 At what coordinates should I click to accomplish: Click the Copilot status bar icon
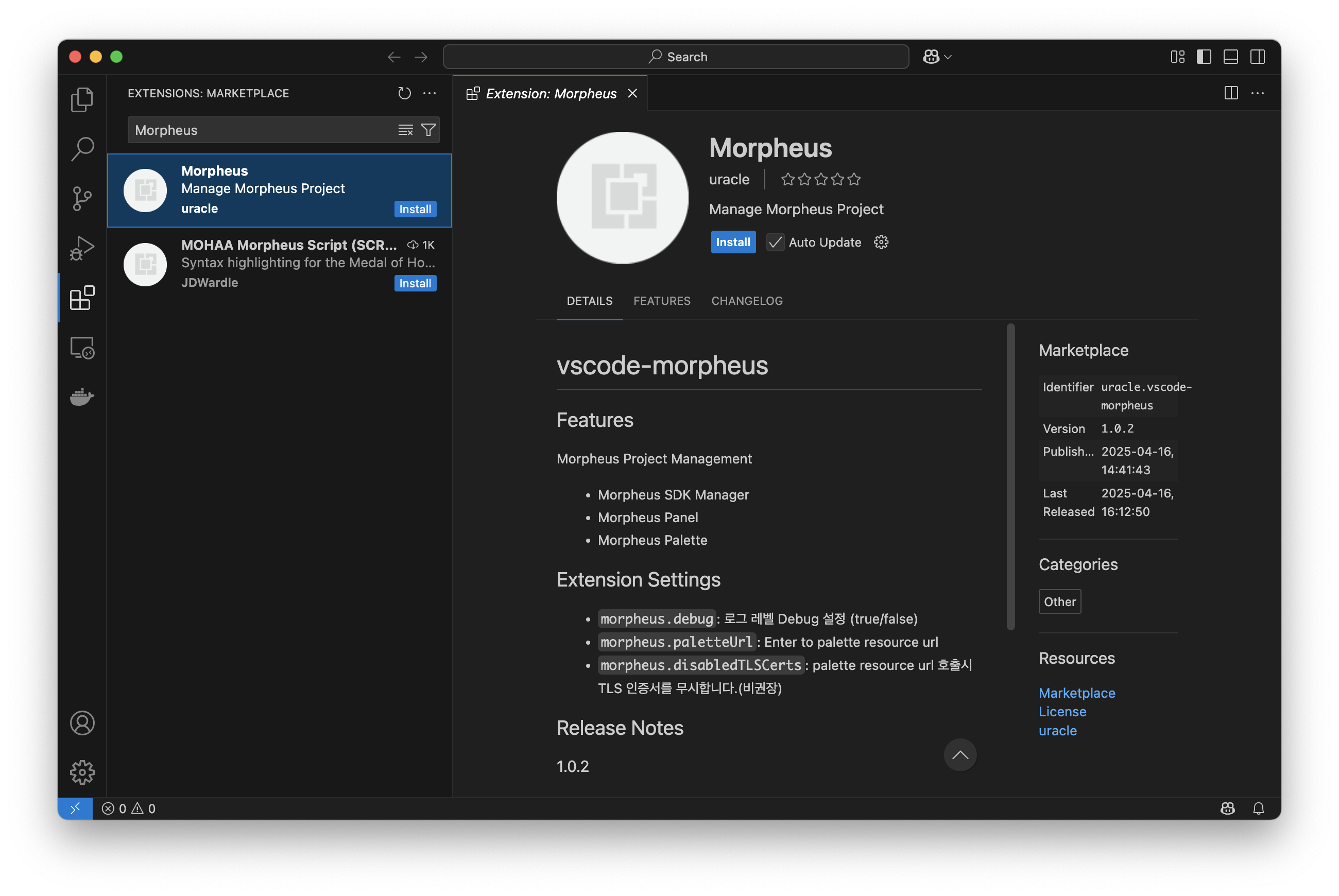(1227, 808)
